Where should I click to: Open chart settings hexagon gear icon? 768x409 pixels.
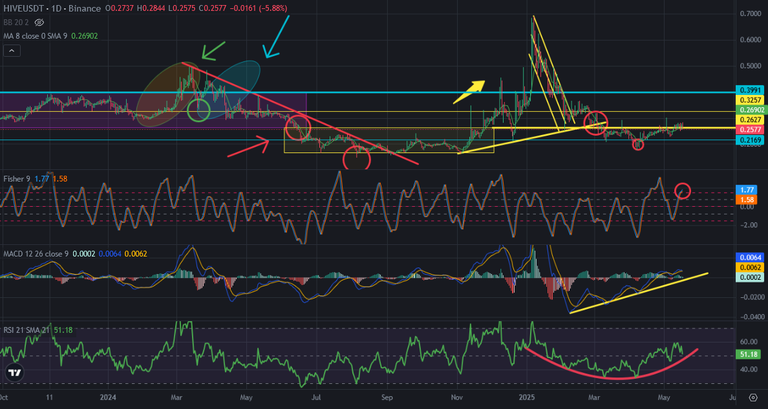coord(753,397)
